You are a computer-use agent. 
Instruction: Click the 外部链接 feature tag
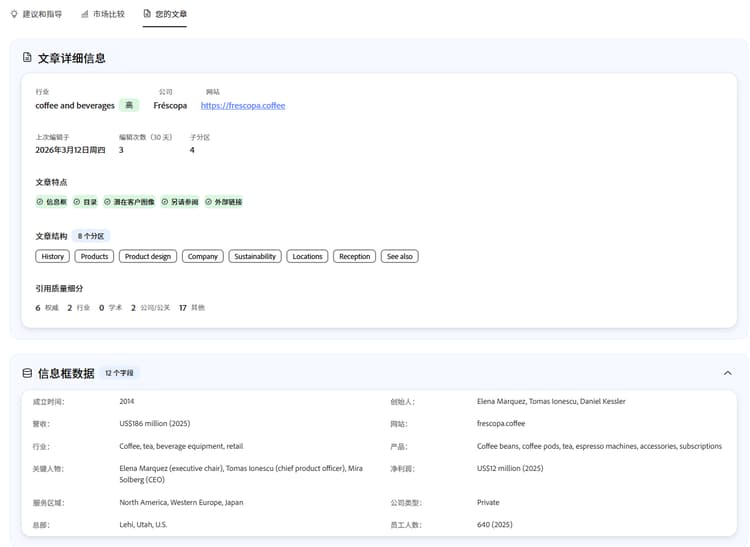click(x=223, y=202)
